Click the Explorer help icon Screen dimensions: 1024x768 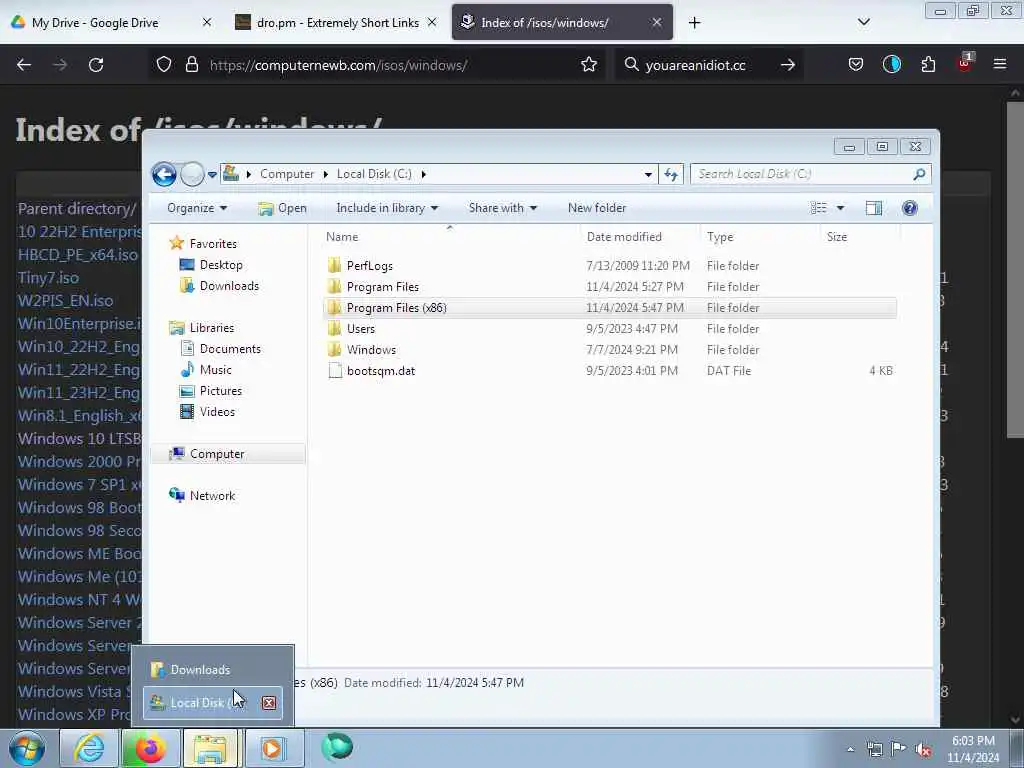910,208
